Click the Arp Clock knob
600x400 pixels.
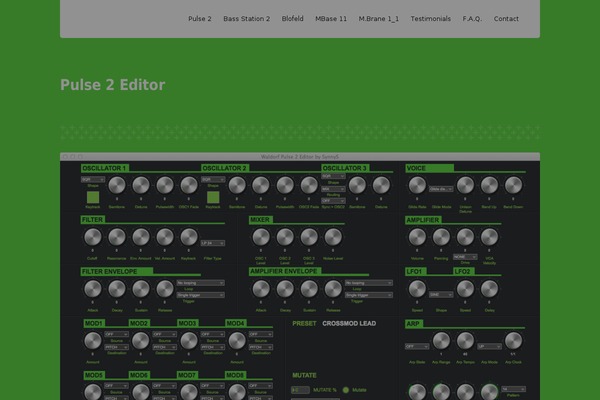point(514,341)
